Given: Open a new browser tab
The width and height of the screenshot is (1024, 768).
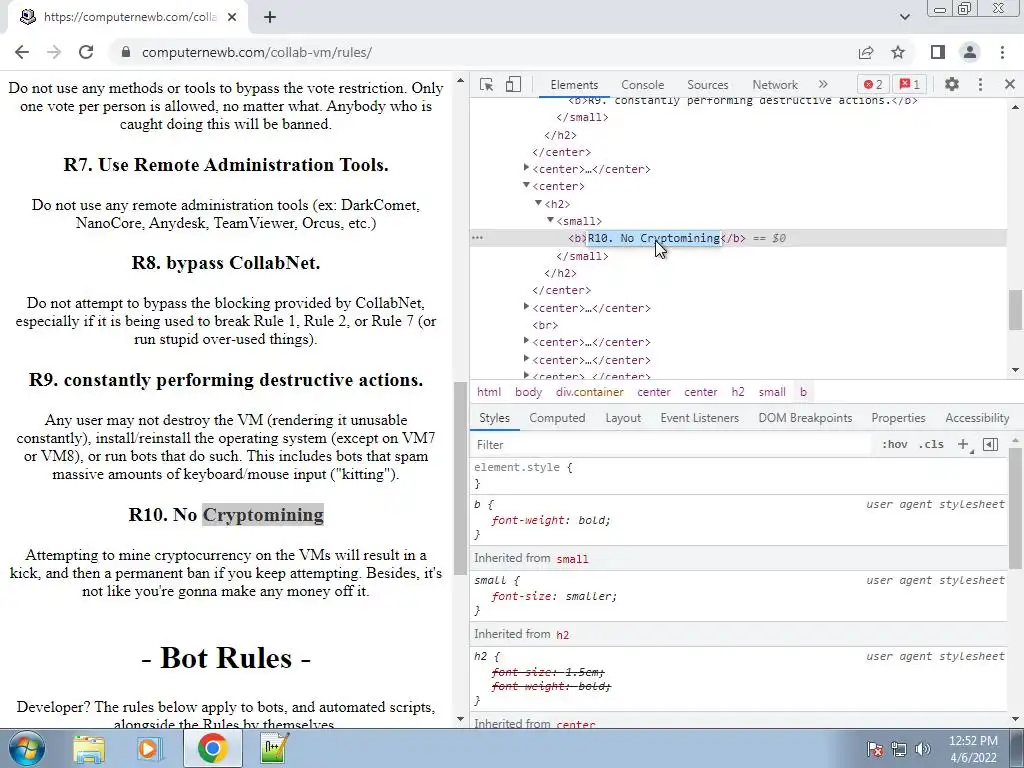Looking at the screenshot, I should 270,17.
